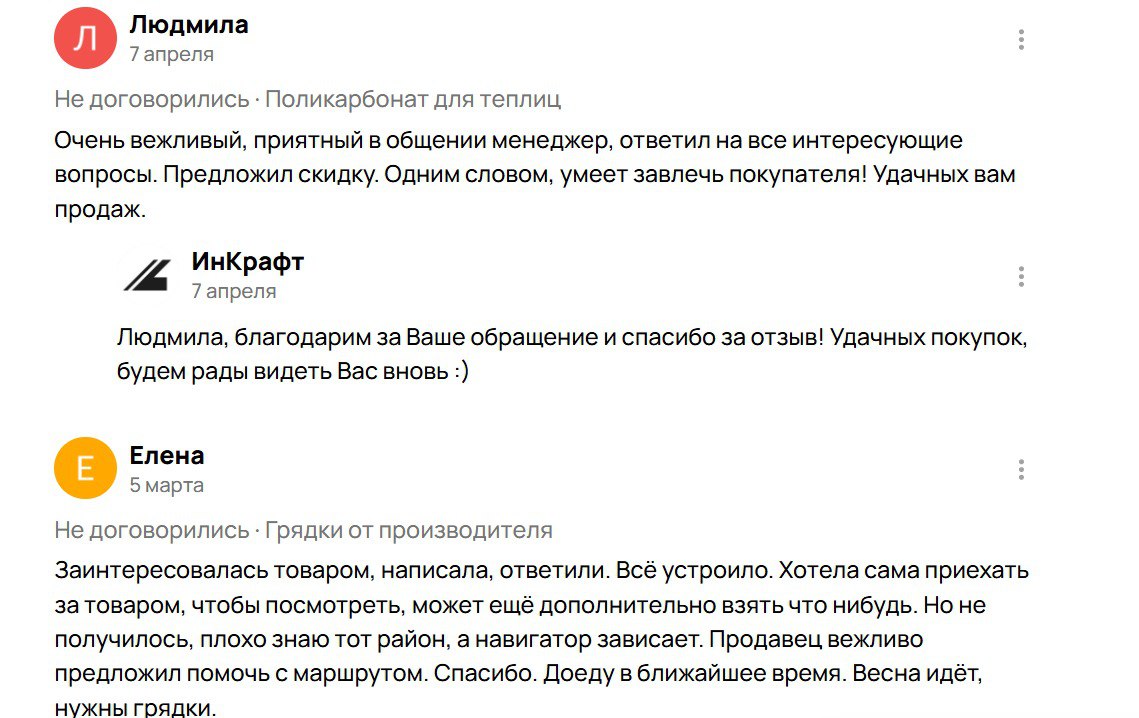Click the 5 марта date under Елена

[x=166, y=485]
